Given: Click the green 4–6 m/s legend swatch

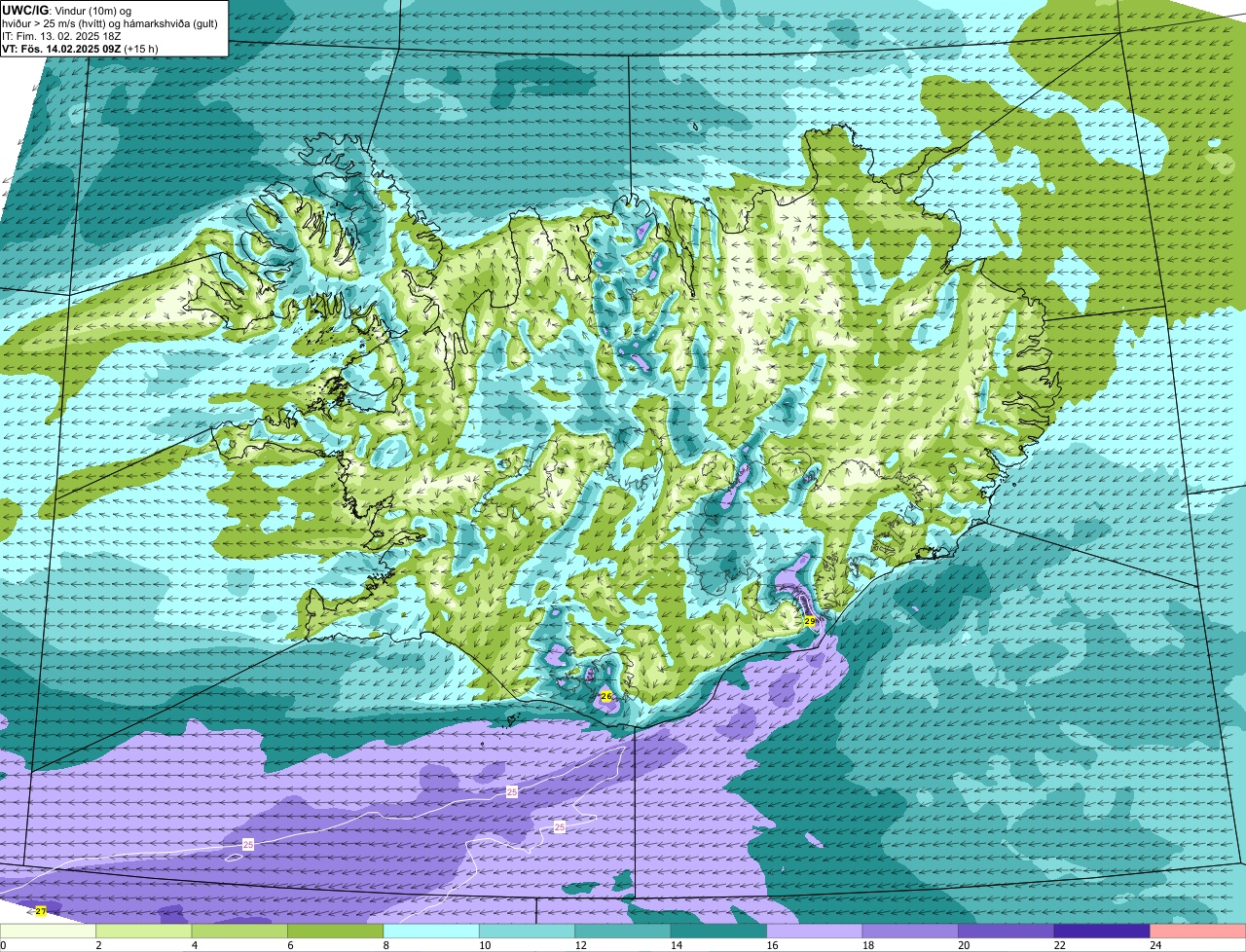Looking at the screenshot, I should tap(239, 932).
